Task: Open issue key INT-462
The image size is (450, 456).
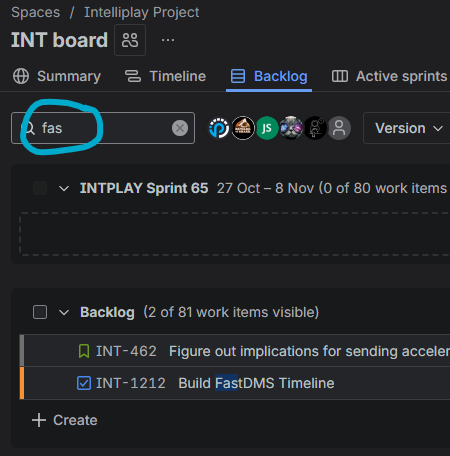Action: [x=126, y=351]
